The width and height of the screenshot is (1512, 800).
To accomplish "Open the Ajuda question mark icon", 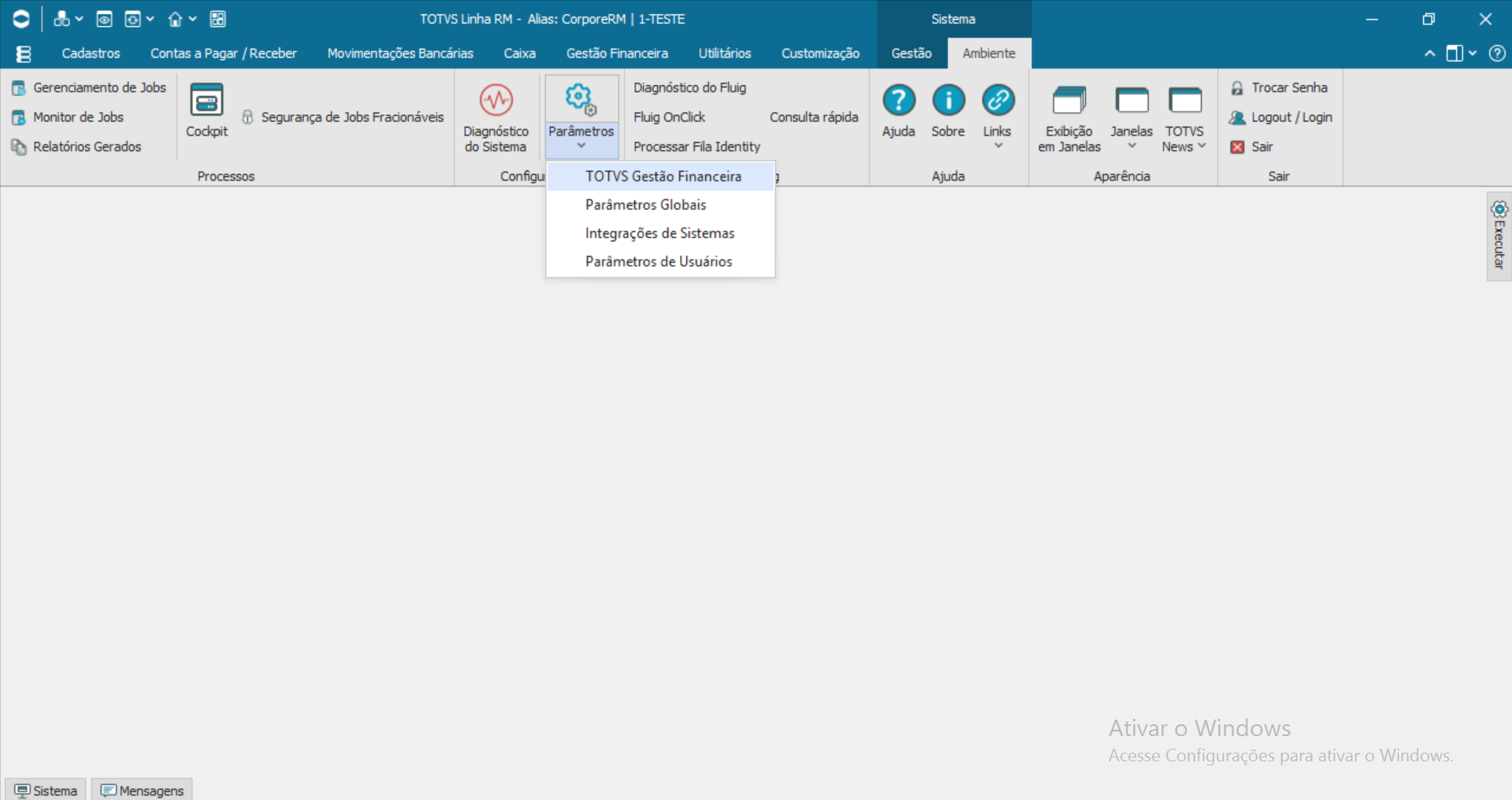I will [x=898, y=100].
